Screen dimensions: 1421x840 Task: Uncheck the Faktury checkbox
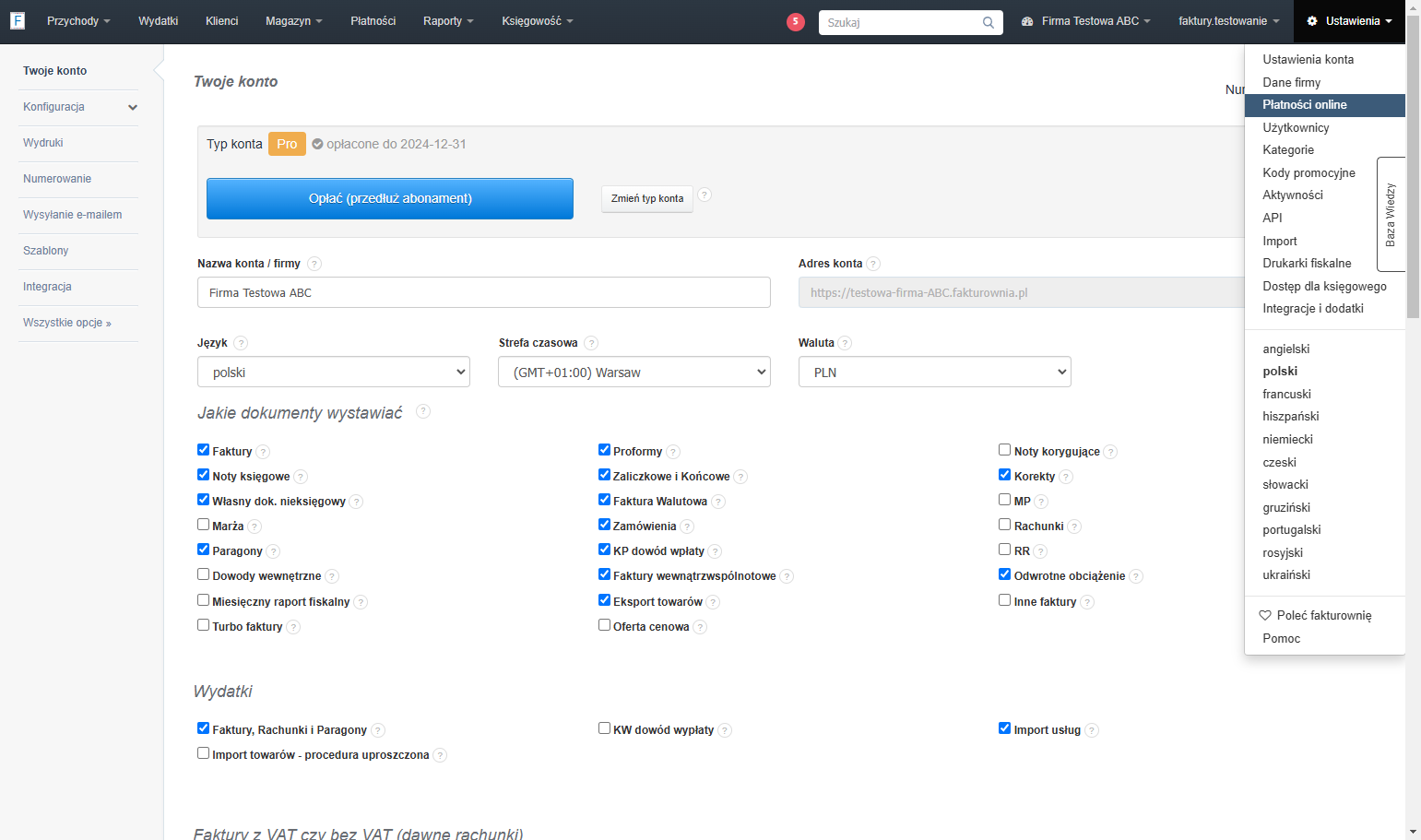(203, 450)
